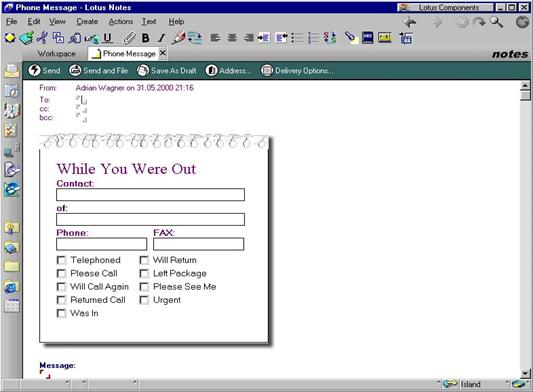Click Save As Draft
Screen dimensions: 533x392
167,71
